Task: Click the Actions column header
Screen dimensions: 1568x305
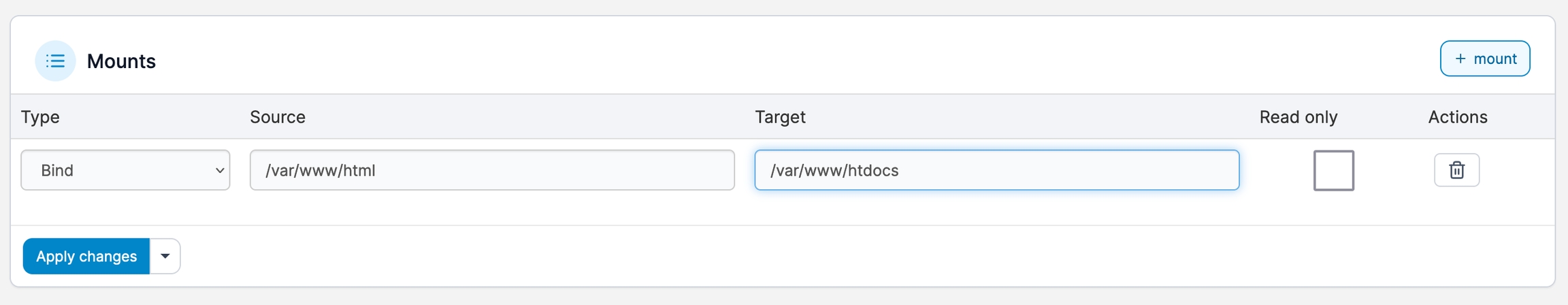Action: click(x=1457, y=117)
